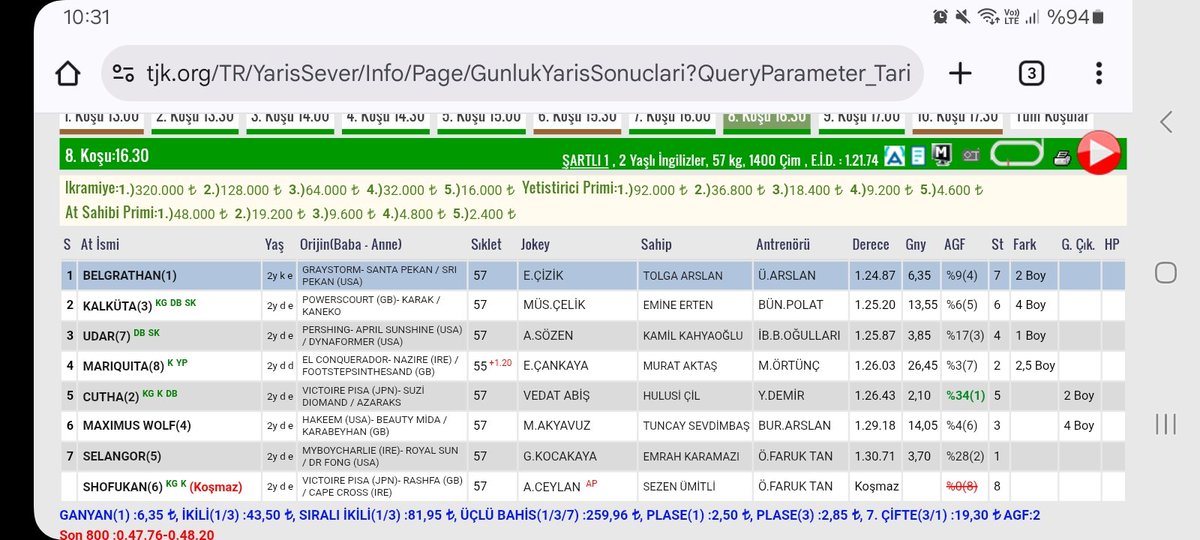Open the browser three-dot menu

[x=1099, y=73]
